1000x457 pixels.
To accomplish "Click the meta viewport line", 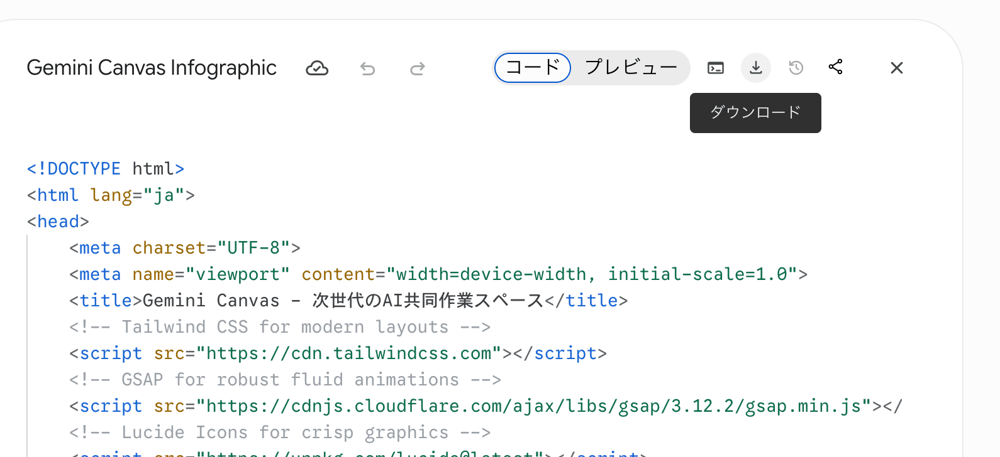I will click(x=439, y=274).
